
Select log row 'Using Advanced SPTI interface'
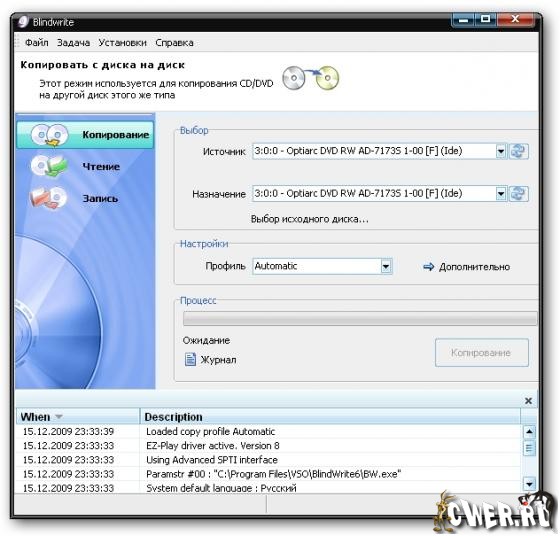269,460
